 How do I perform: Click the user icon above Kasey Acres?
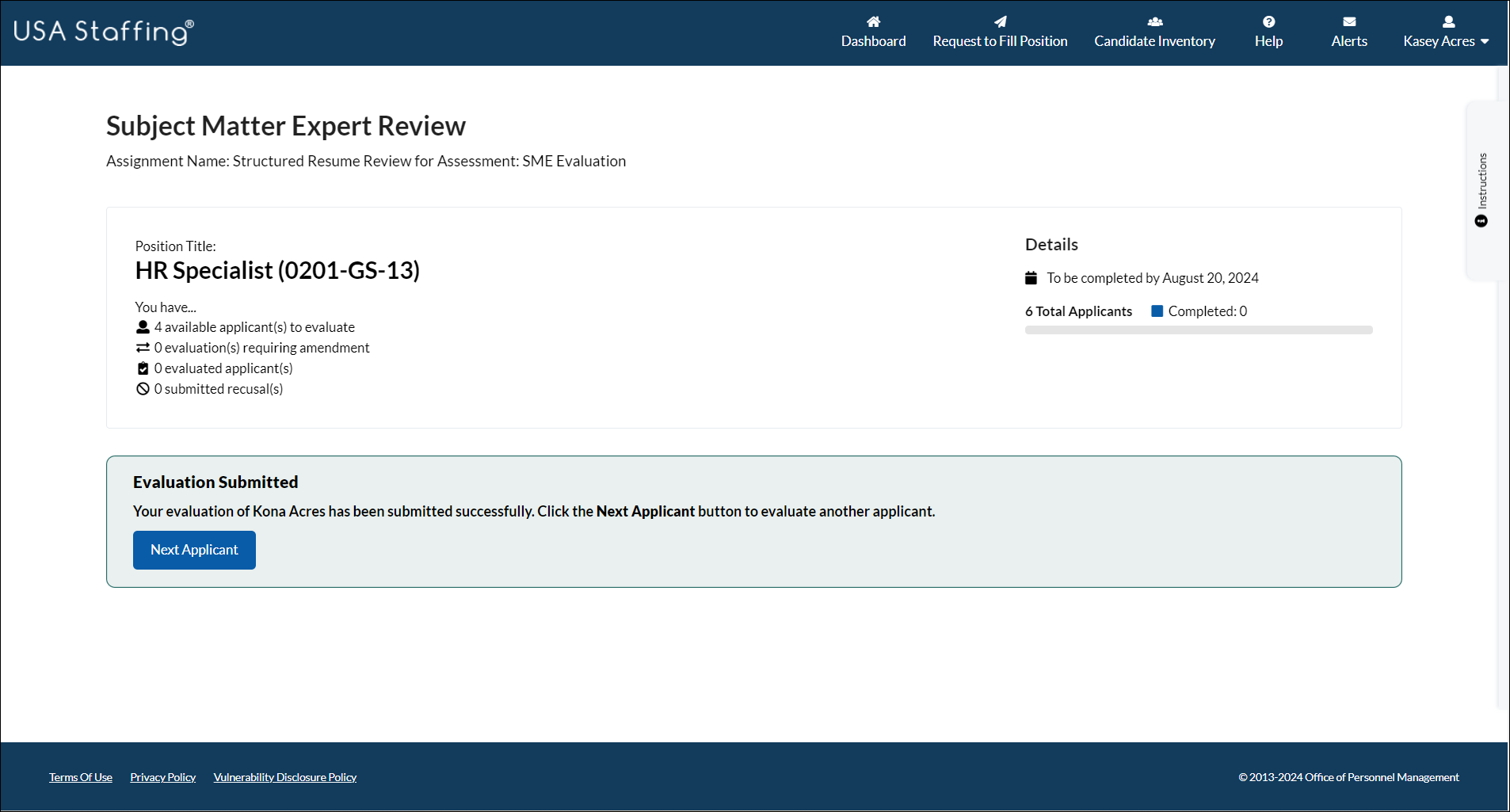tap(1447, 21)
